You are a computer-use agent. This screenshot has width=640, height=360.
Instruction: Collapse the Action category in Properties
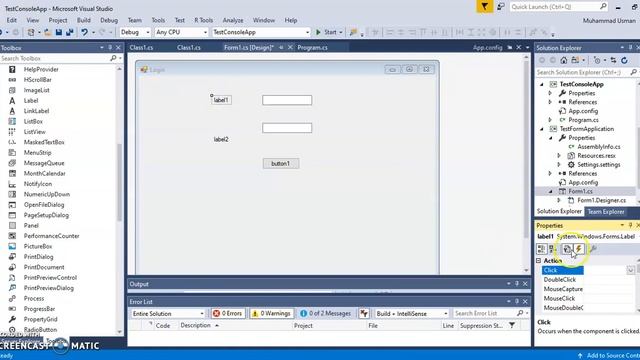tap(539, 260)
